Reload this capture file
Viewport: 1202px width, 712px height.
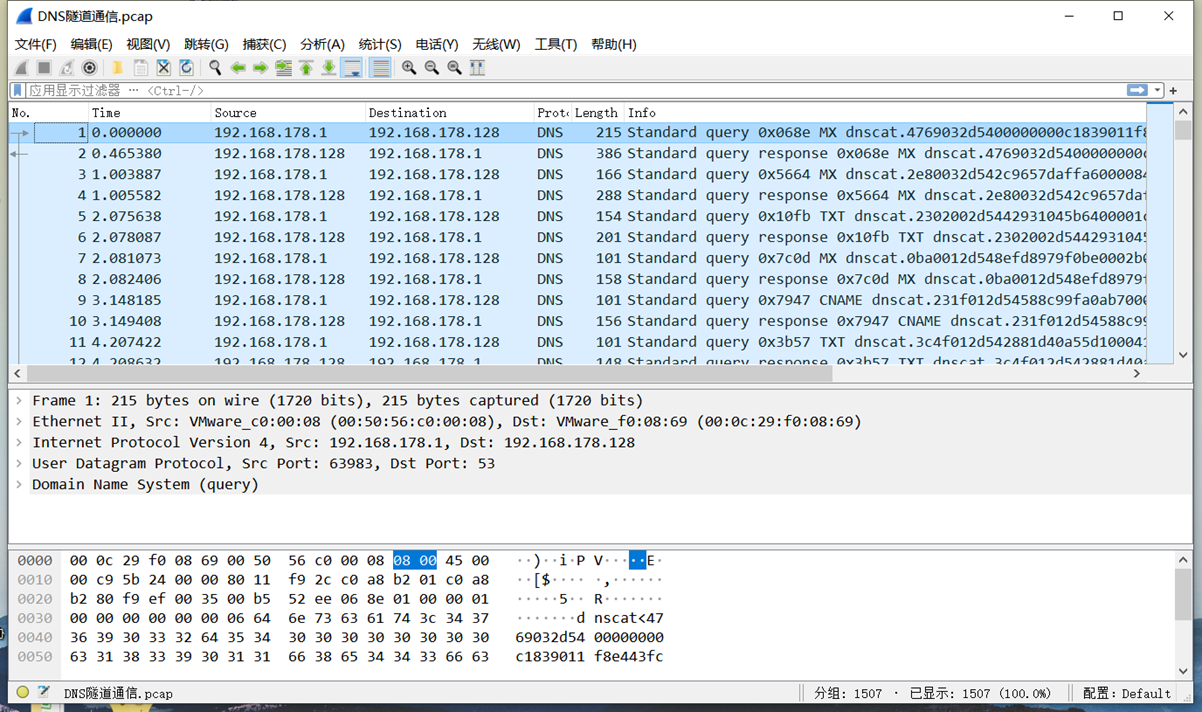coord(186,67)
